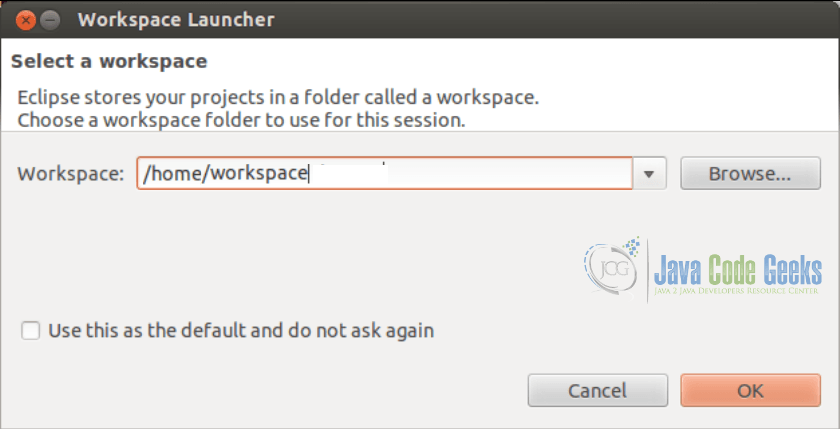
Task: Minimize the Workspace Launcher window
Action: [50, 20]
